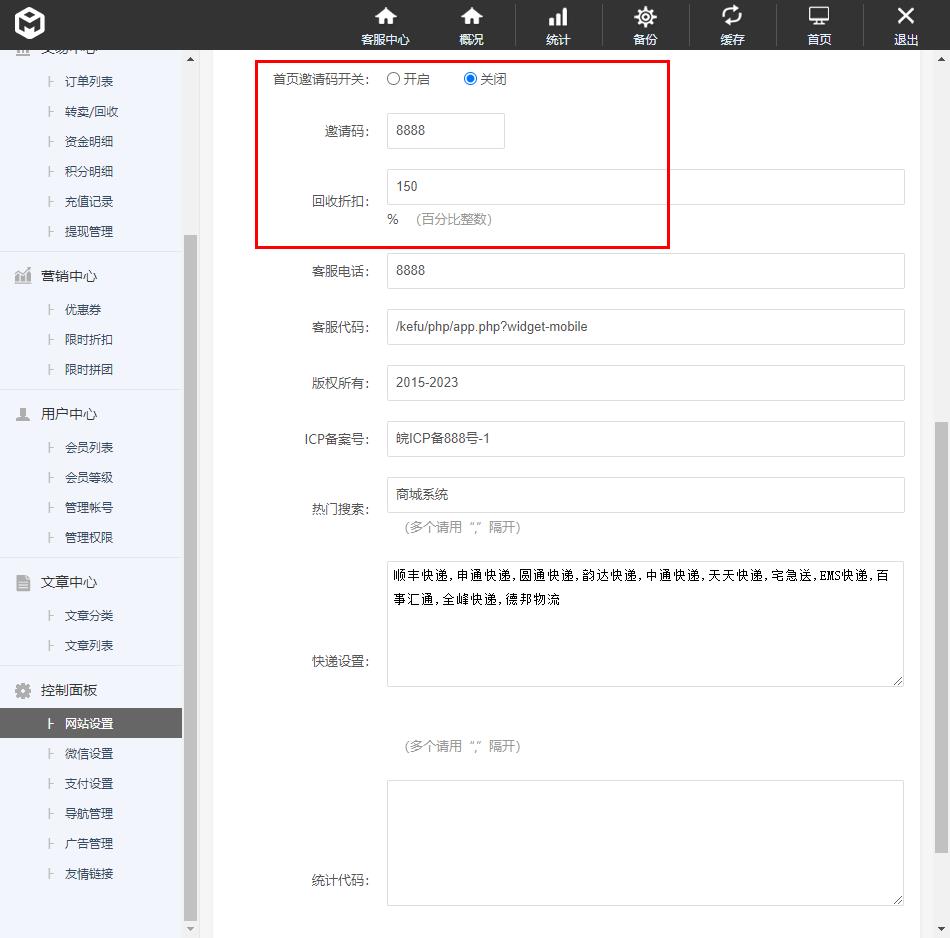The width and height of the screenshot is (950, 938).
Task: Select the 关闭 radio option
Action: [467, 79]
